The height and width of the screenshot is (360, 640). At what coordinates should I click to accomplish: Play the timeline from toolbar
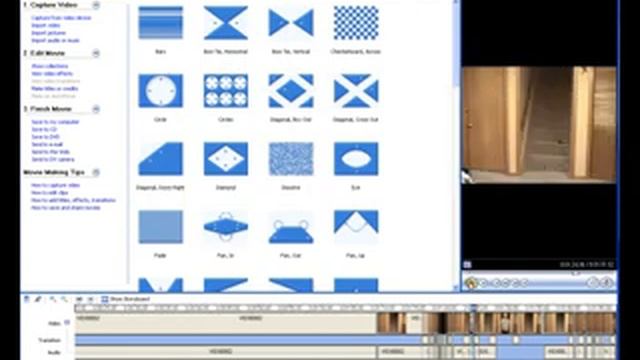pos(91,299)
